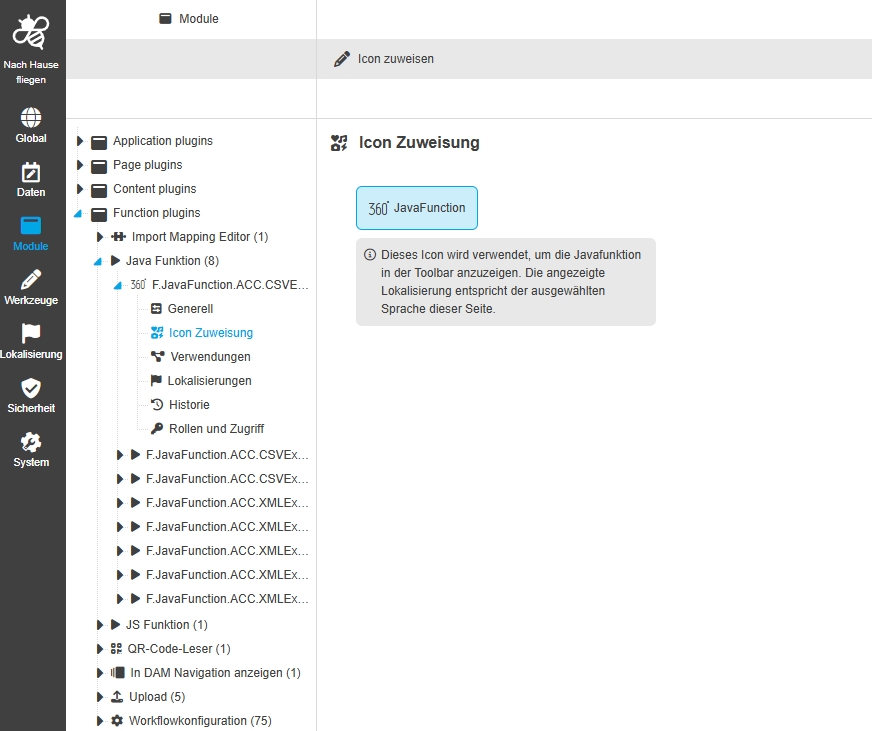Click the pencil icon beside Icon zuweisen
The width and height of the screenshot is (872, 731).
pos(341,59)
